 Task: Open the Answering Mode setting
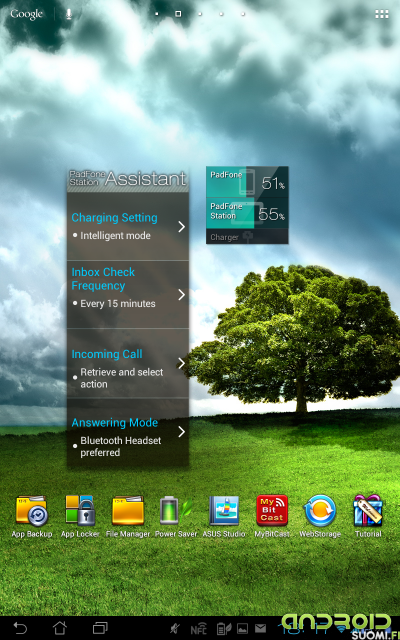click(128, 433)
